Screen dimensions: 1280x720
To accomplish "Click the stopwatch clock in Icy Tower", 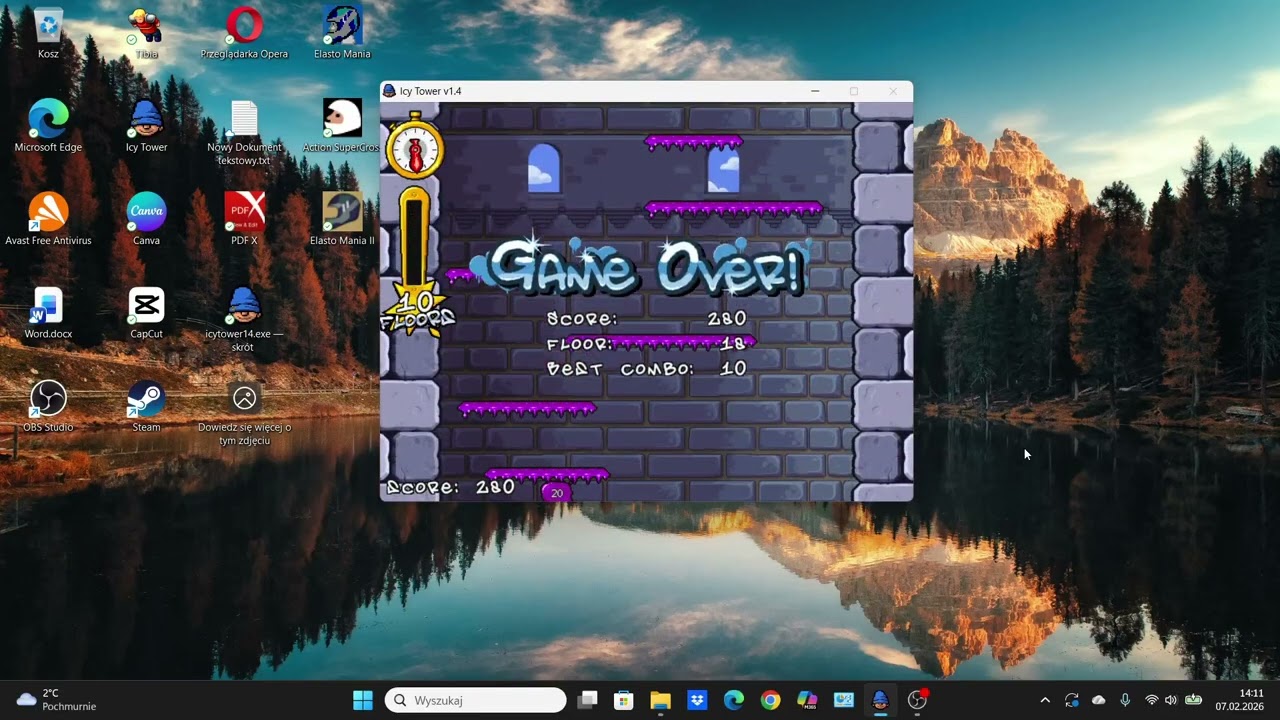I will (414, 147).
